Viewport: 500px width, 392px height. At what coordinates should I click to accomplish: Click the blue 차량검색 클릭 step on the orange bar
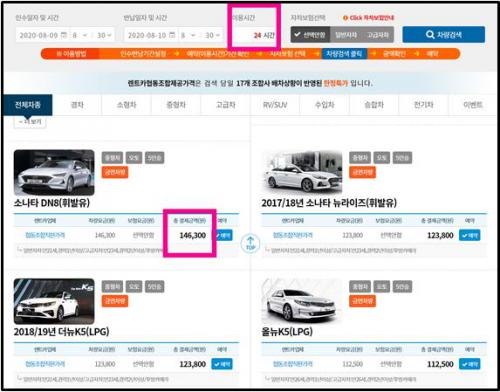pos(344,54)
